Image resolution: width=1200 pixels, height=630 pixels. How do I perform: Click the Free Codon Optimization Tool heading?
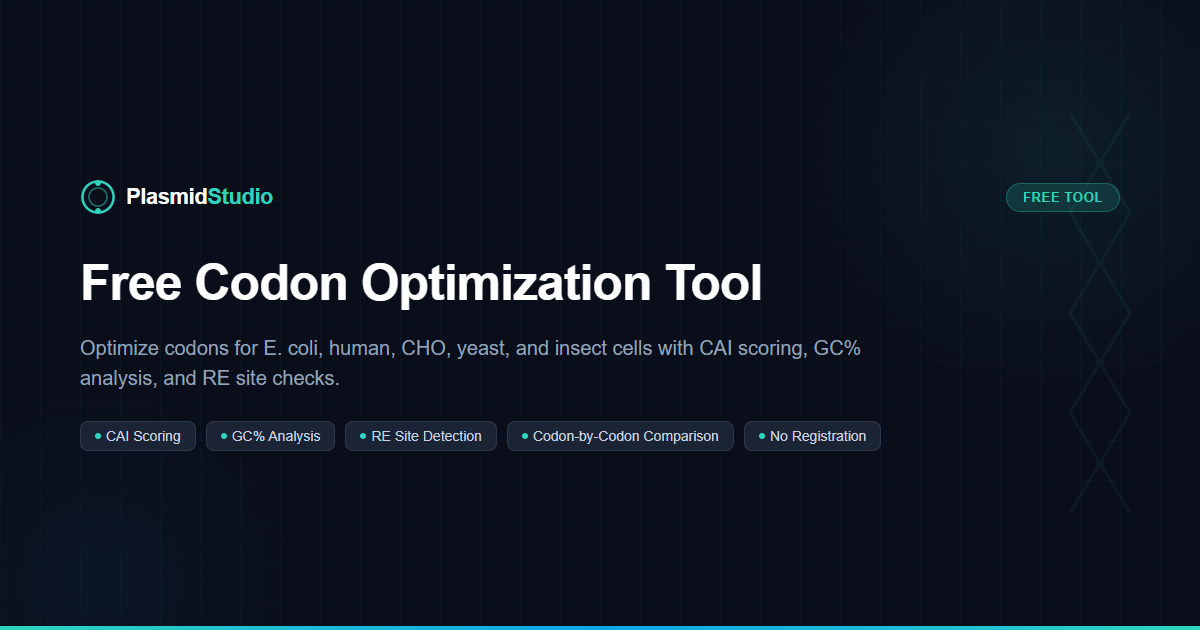(421, 282)
